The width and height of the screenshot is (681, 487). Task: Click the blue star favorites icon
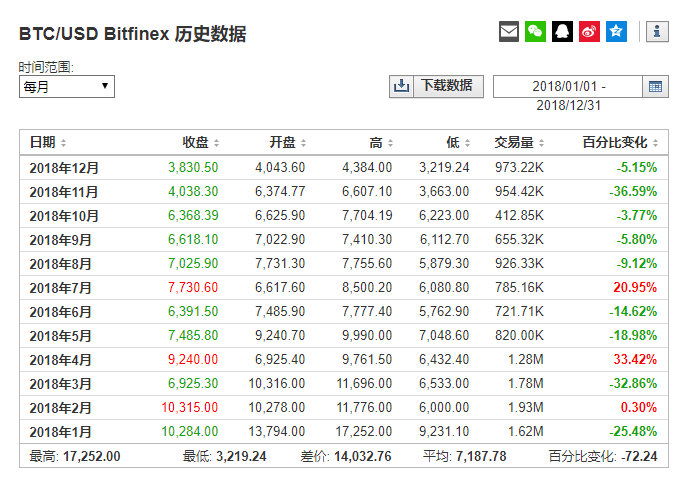tap(616, 31)
